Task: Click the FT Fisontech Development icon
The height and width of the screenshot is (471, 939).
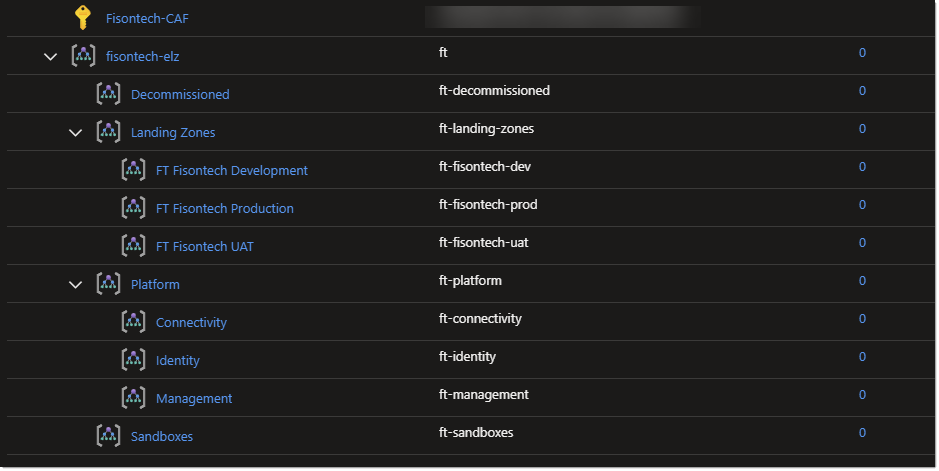Action: 134,169
